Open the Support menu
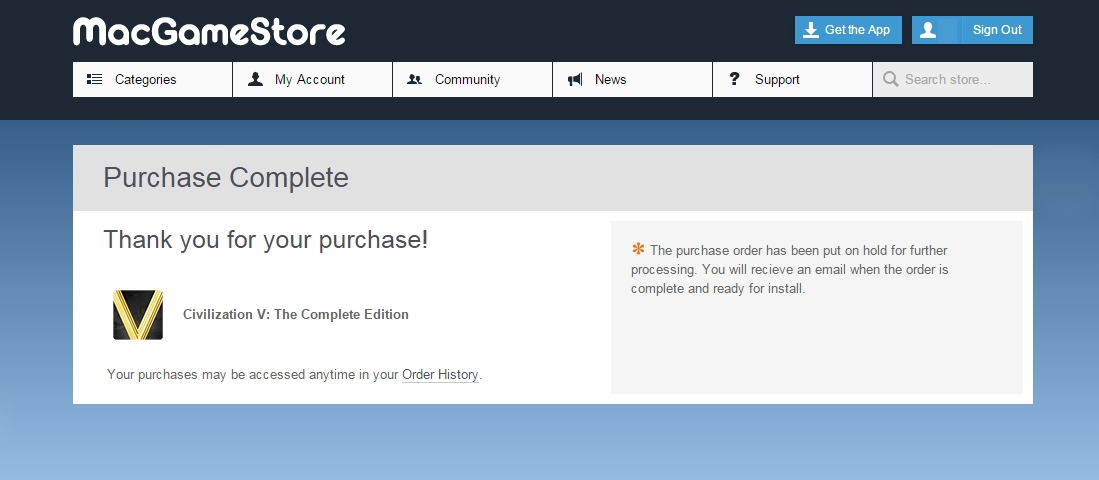Screen dimensions: 1099x480 coord(793,79)
